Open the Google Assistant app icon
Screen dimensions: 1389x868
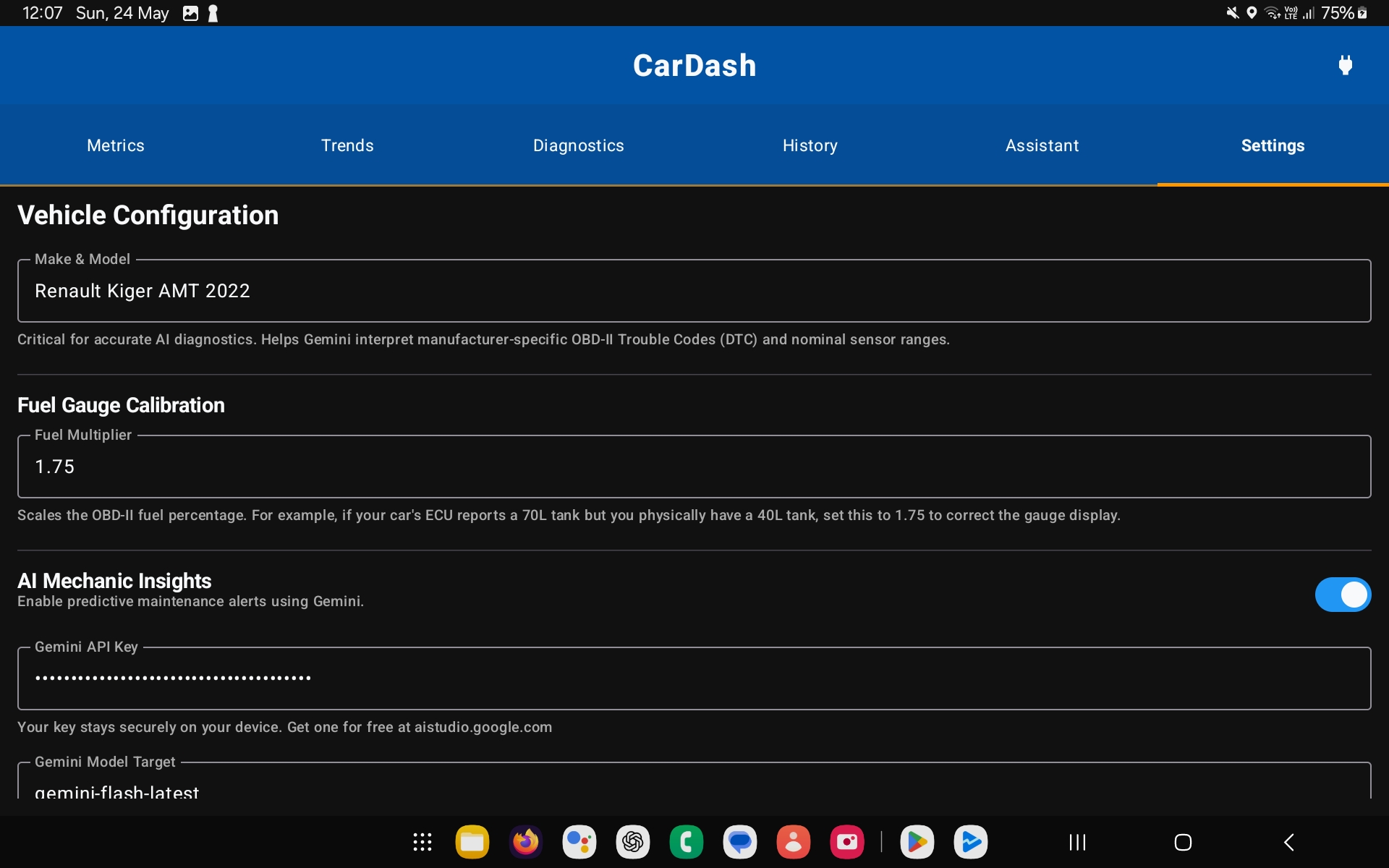(x=579, y=842)
